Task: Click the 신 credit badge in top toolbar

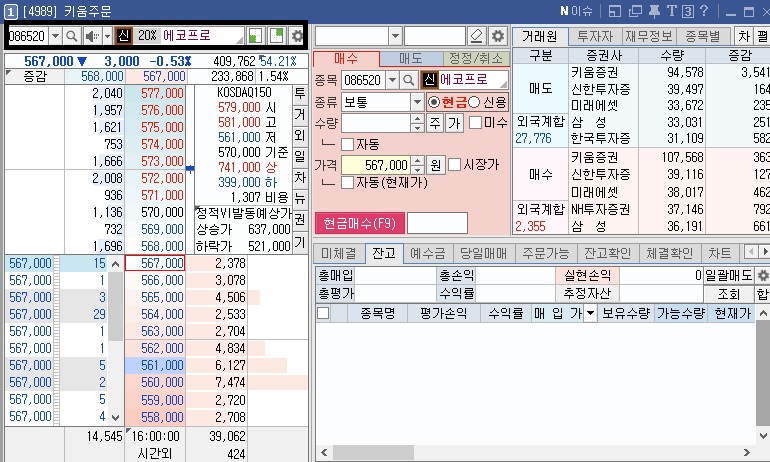Action: click(x=124, y=36)
